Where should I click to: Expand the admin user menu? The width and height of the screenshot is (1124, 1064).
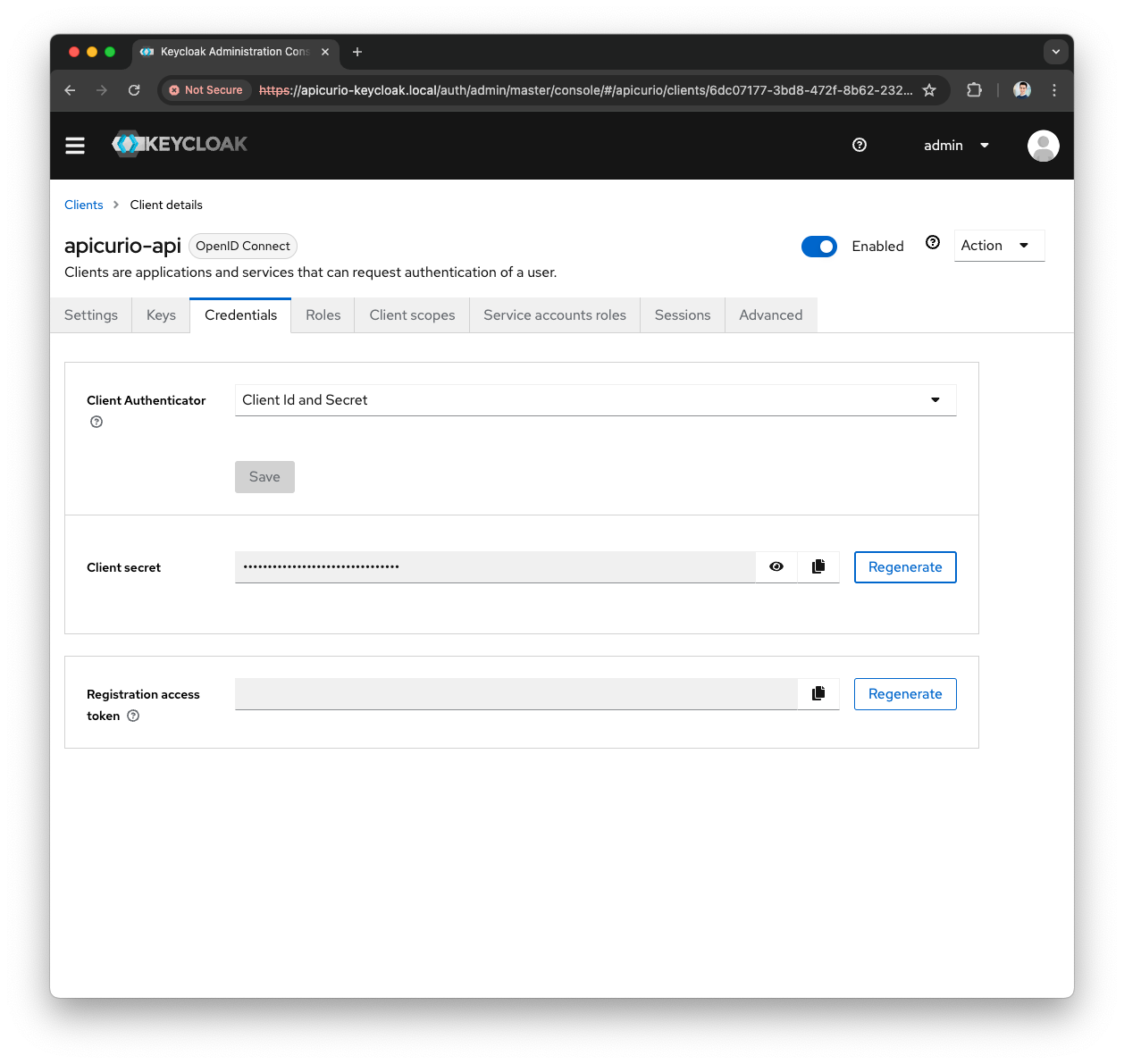point(955,145)
